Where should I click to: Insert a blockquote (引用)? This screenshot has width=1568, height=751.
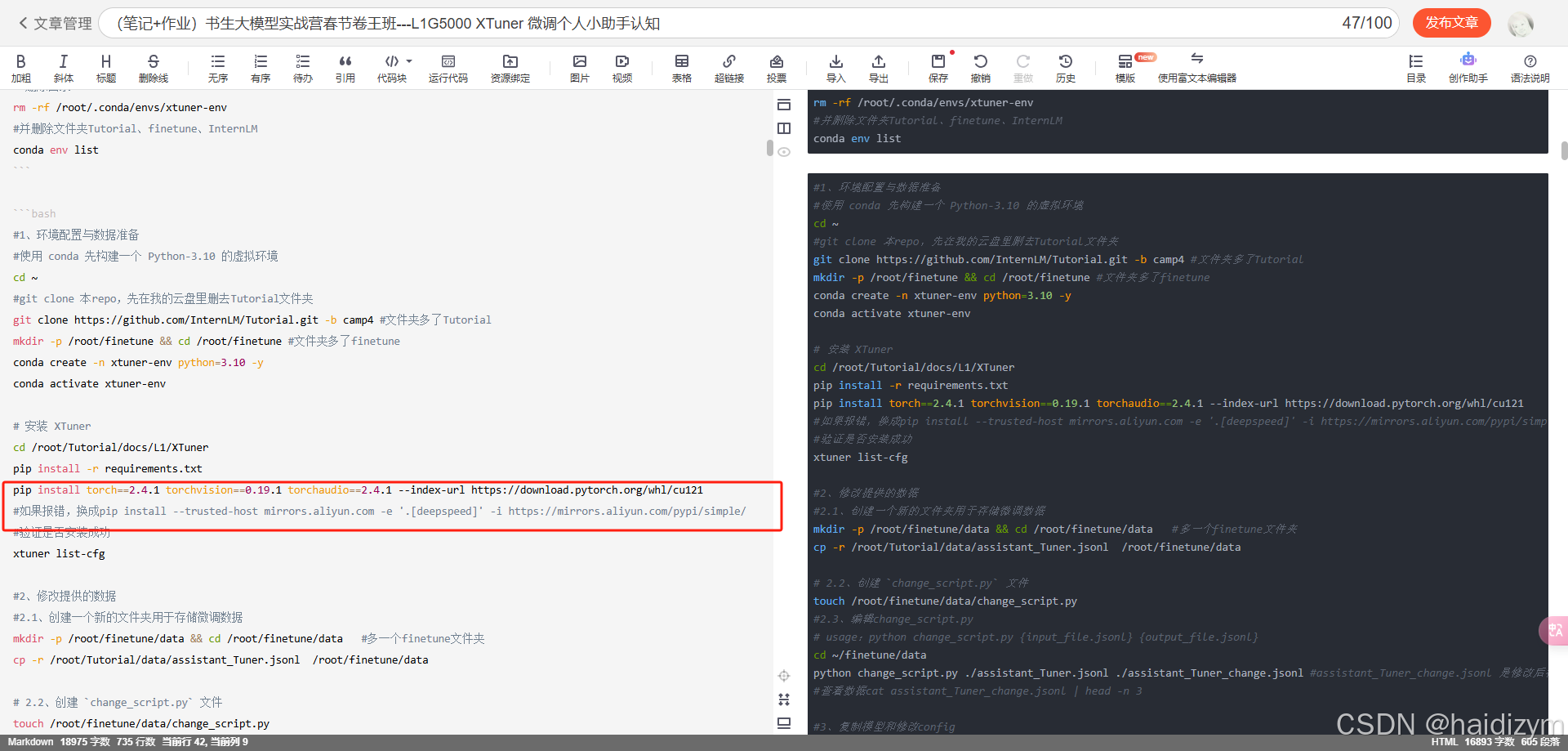point(345,68)
